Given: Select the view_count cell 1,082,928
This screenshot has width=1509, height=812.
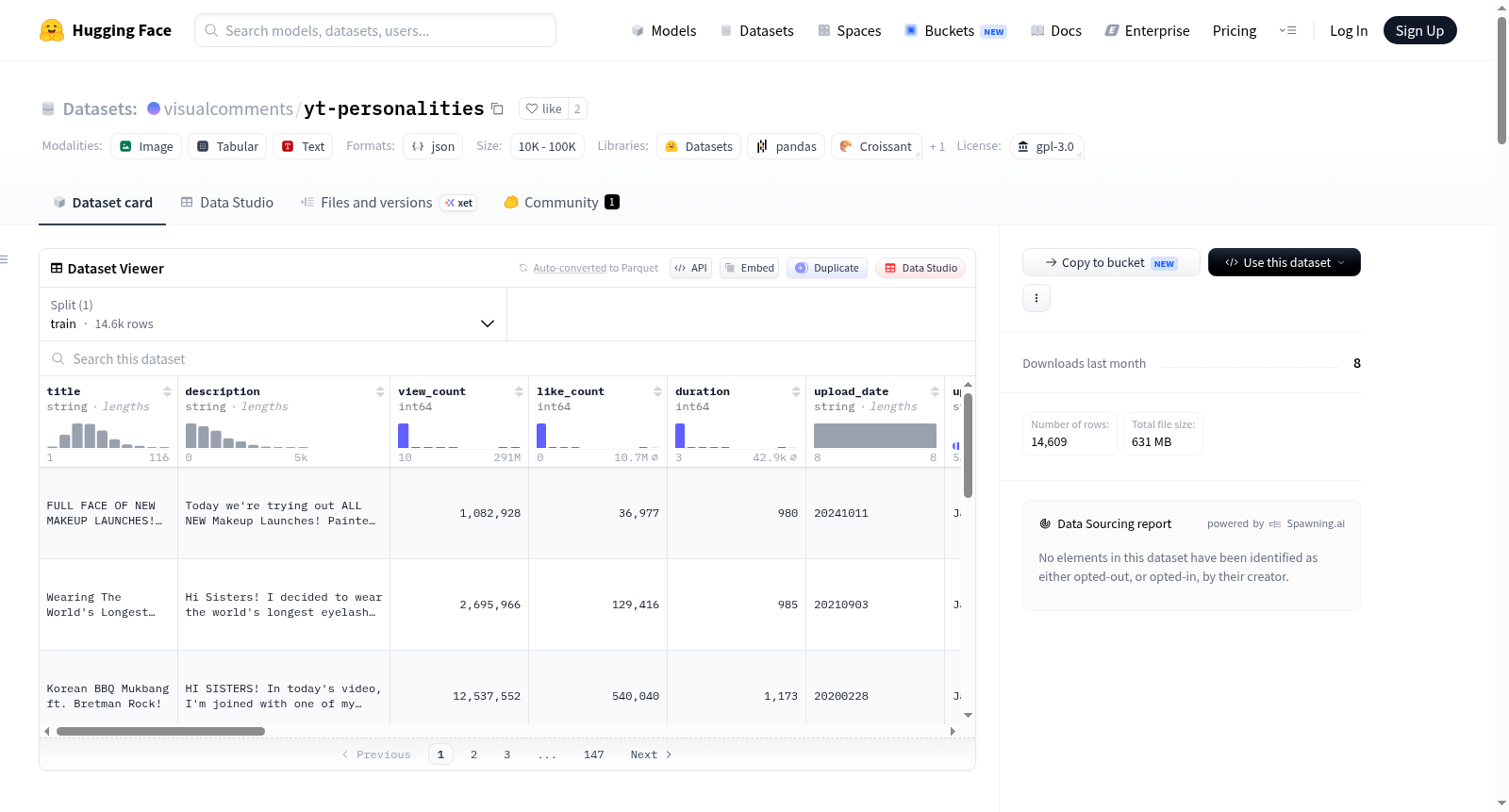Looking at the screenshot, I should (459, 513).
